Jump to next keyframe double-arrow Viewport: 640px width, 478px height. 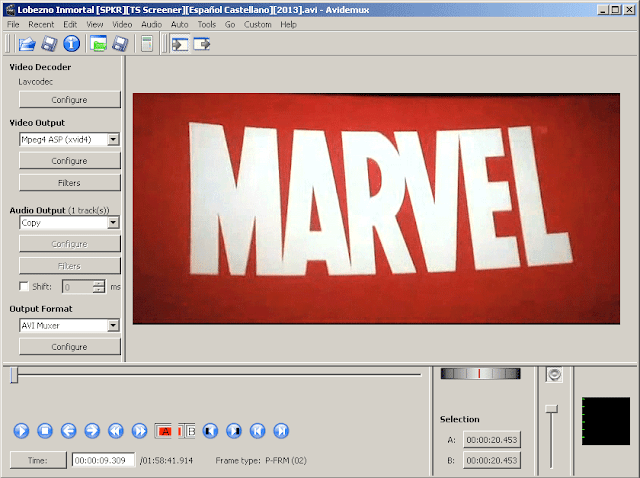click(140, 431)
